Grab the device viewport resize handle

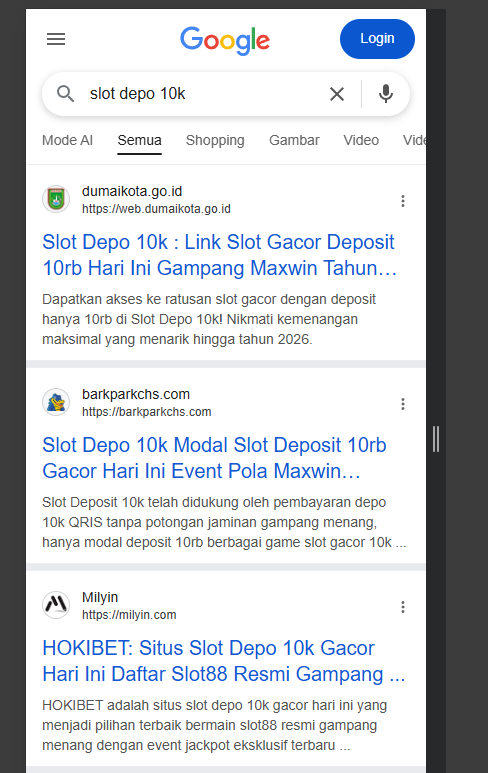click(x=436, y=439)
